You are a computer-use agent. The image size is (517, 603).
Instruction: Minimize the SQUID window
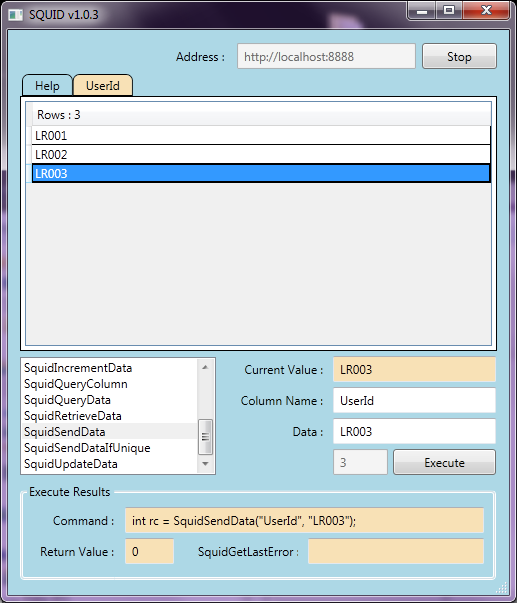tap(422, 11)
